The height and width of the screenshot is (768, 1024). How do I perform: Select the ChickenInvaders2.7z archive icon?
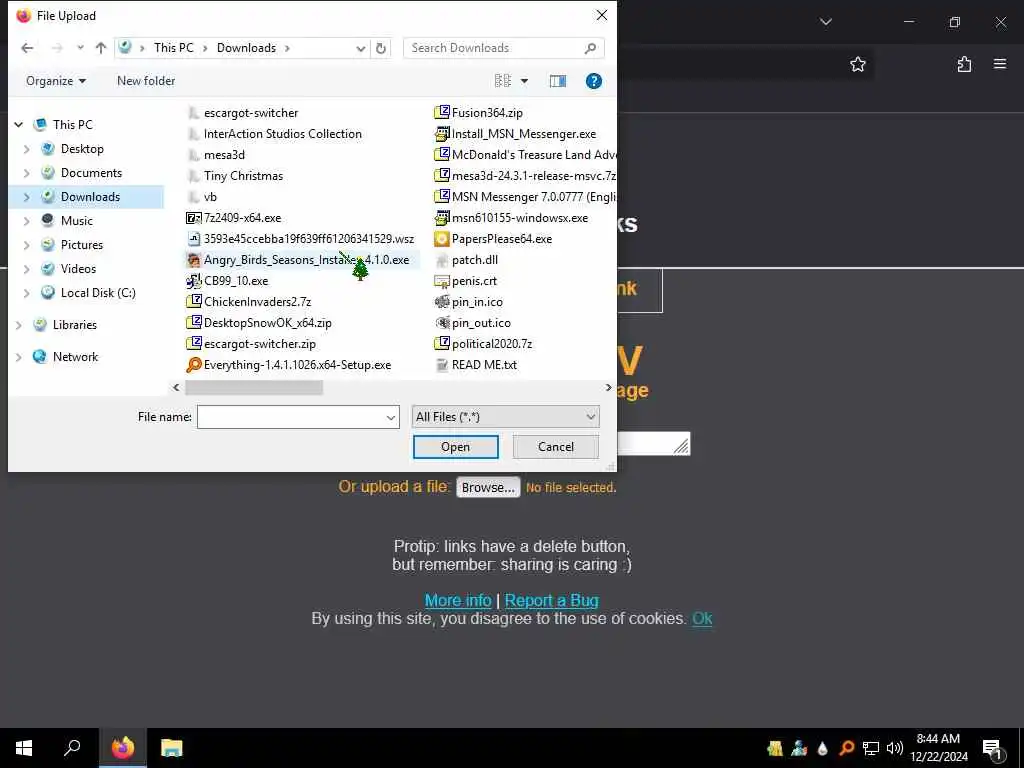coord(194,302)
